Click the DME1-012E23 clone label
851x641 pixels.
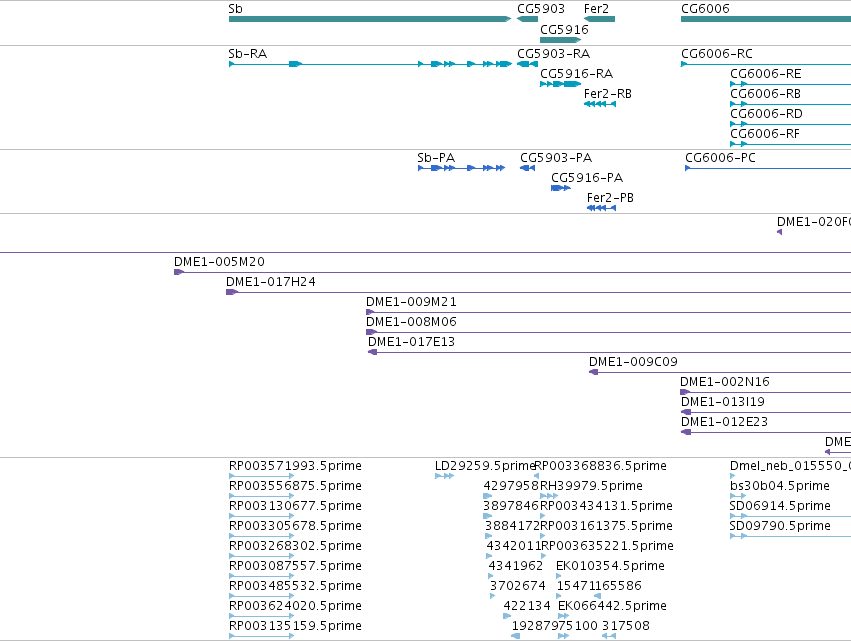tap(724, 422)
